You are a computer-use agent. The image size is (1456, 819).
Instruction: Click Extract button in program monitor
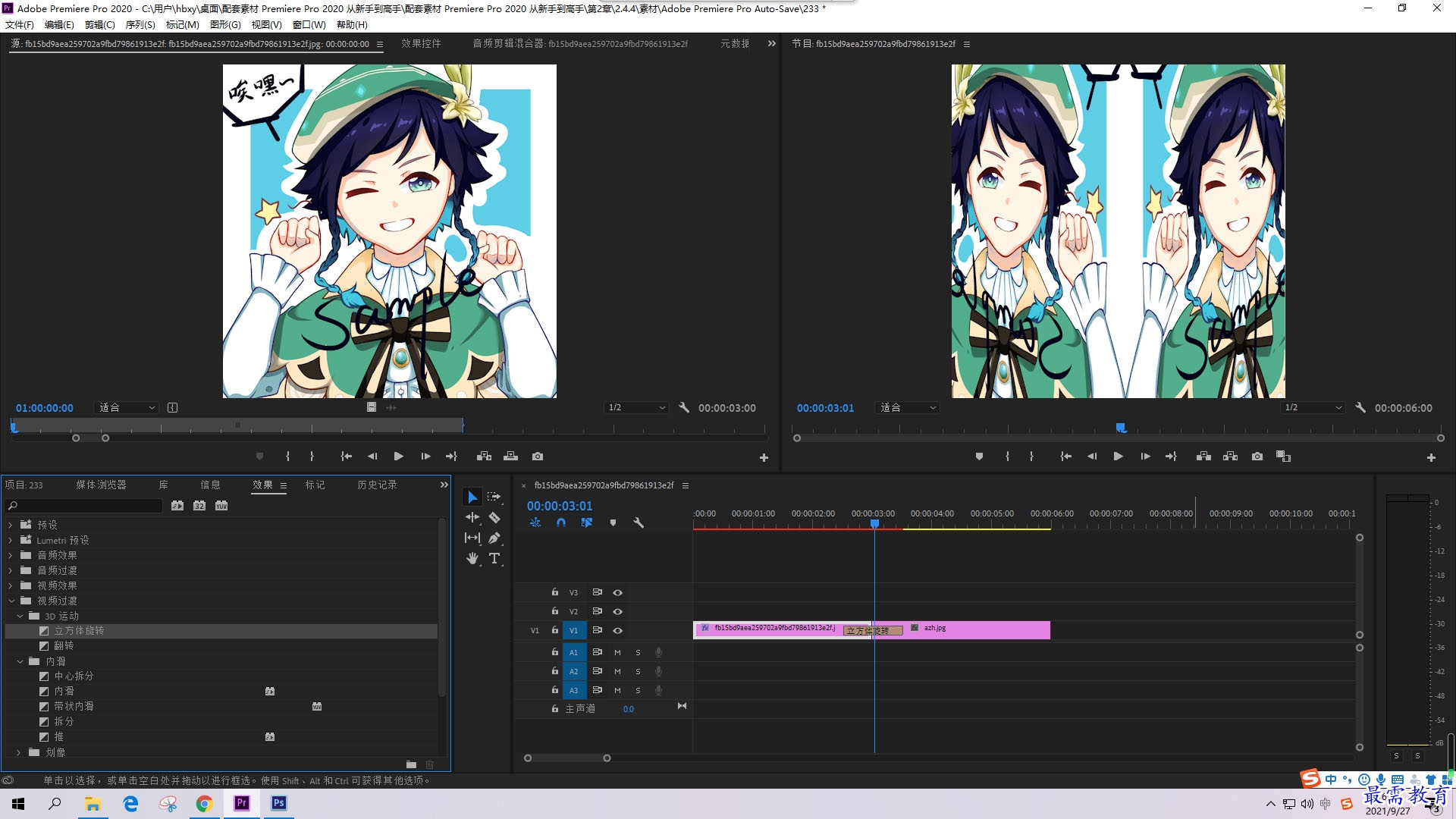1230,457
